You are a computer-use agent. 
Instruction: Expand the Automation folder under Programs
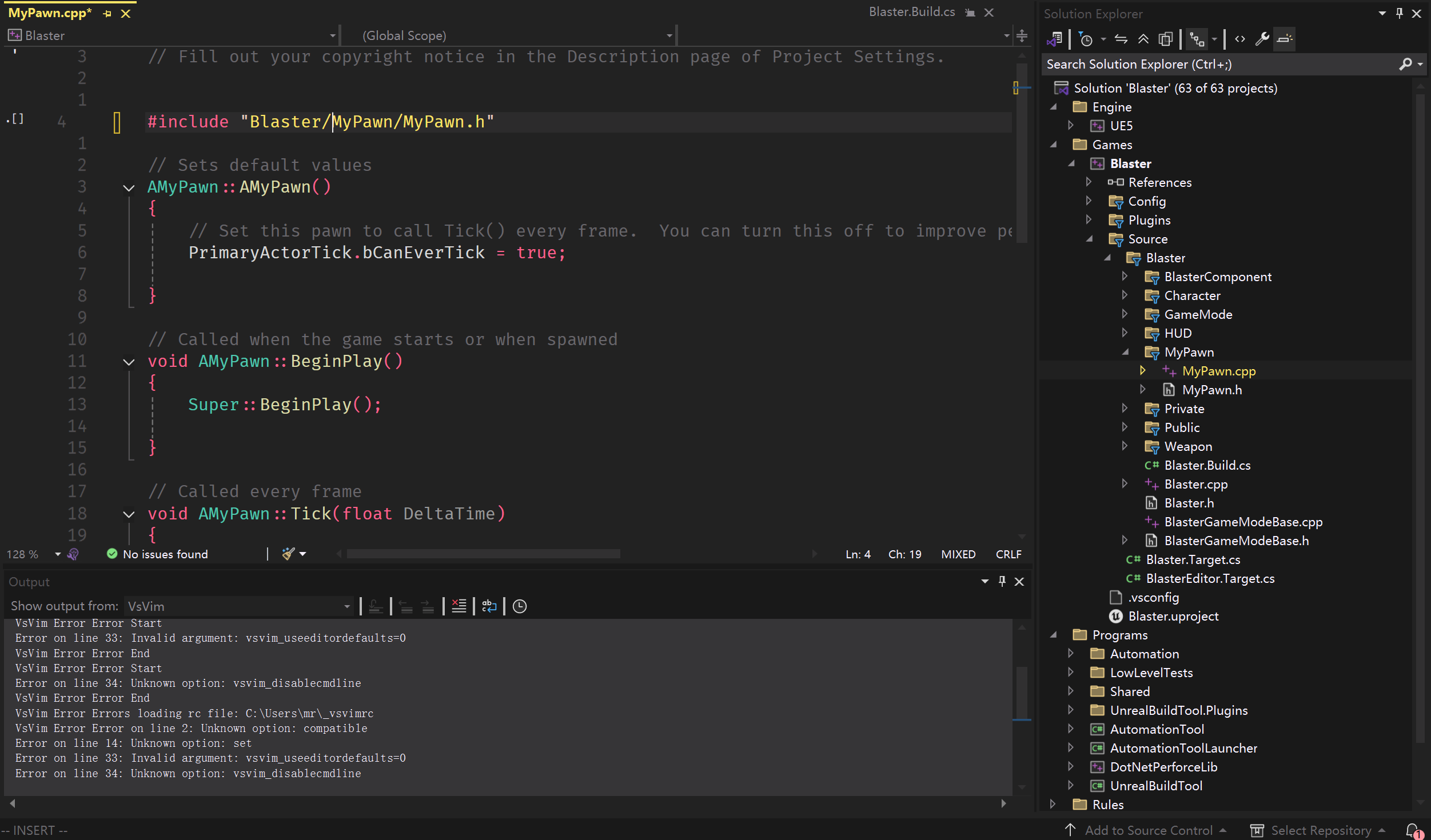click(x=1071, y=653)
